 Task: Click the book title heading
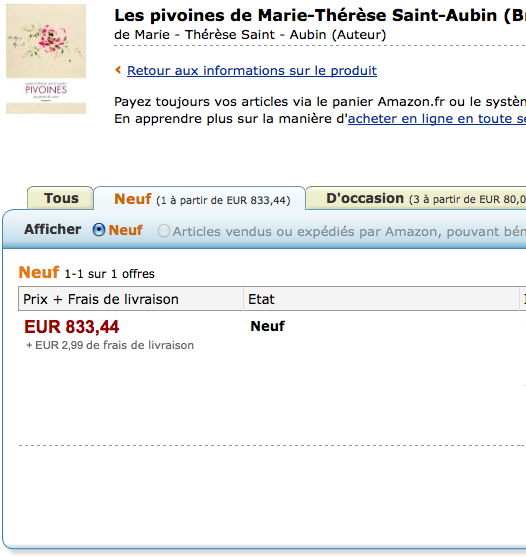pyautogui.click(x=320, y=15)
